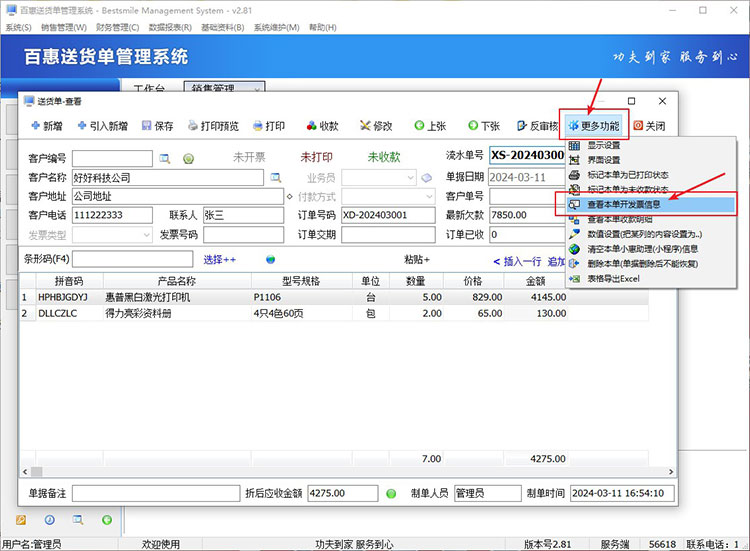This screenshot has width=750, height=551.
Task: Click the icon beside the 业务员 dropdown
Action: [427, 178]
